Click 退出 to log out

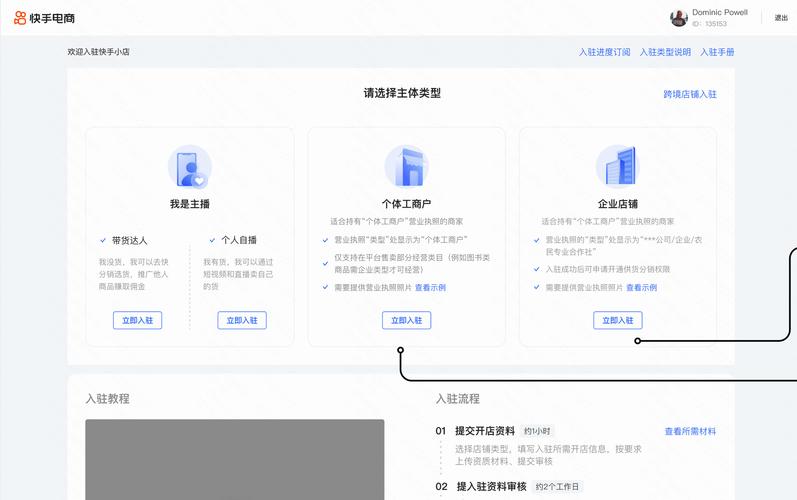tap(781, 18)
